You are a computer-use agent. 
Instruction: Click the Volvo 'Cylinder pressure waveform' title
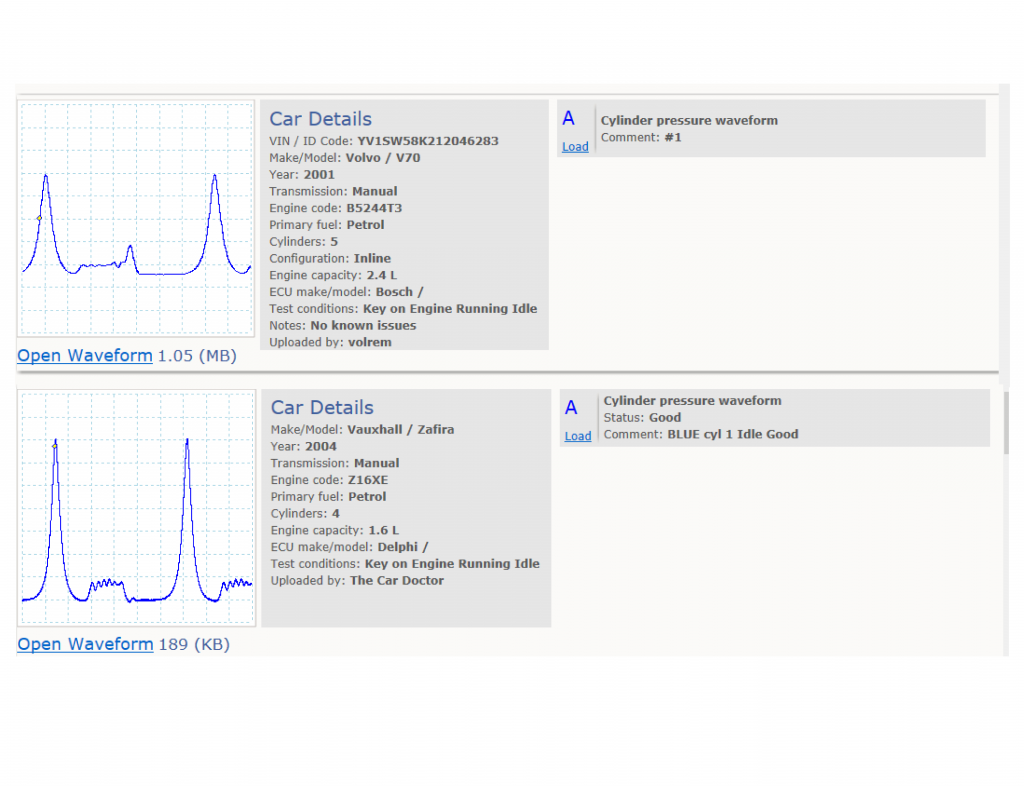point(690,121)
